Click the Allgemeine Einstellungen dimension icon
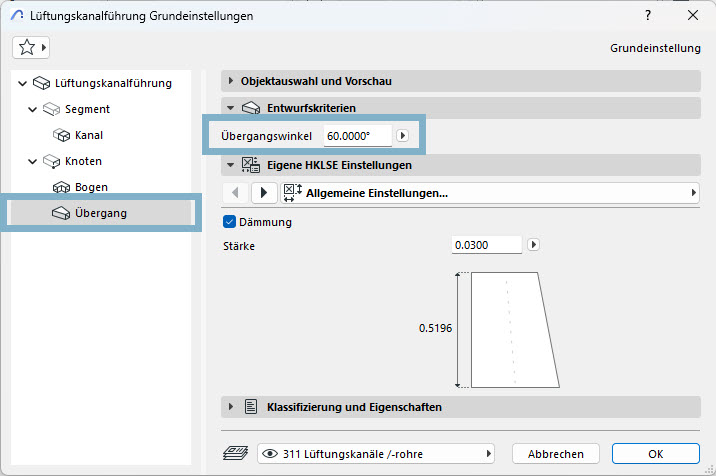Viewport: 716px width, 476px height. [x=292, y=193]
